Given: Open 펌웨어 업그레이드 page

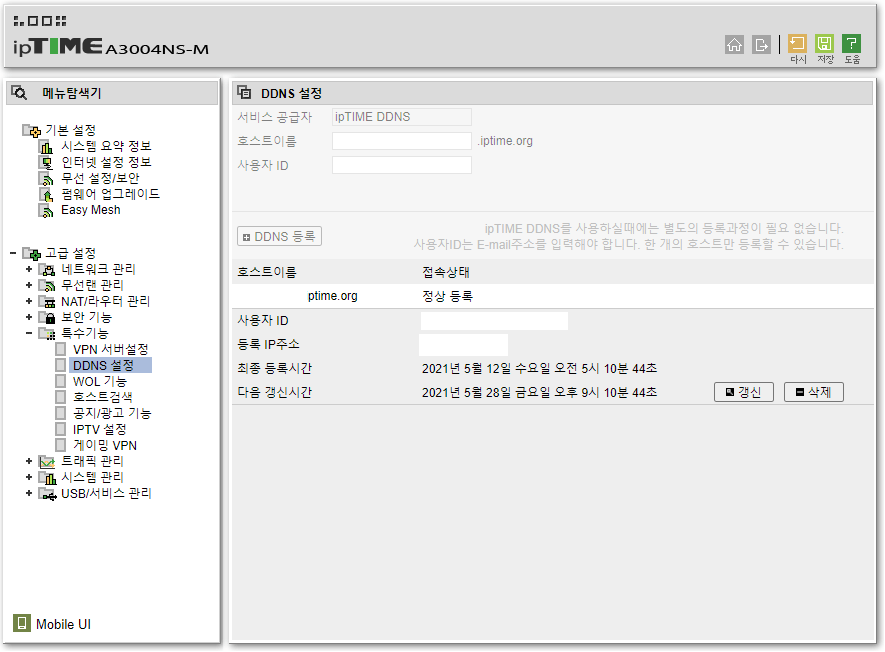Looking at the screenshot, I should [110, 194].
